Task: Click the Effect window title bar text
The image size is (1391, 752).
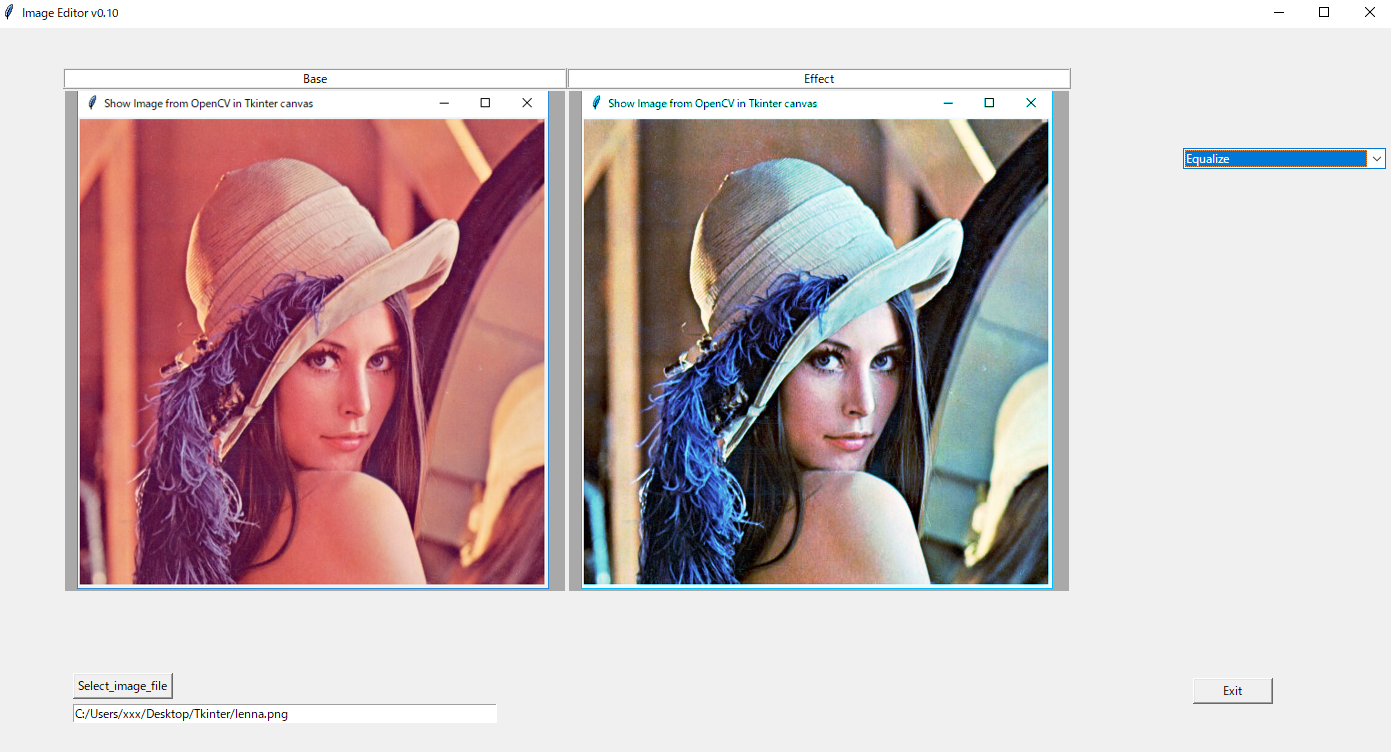Action: tap(713, 103)
